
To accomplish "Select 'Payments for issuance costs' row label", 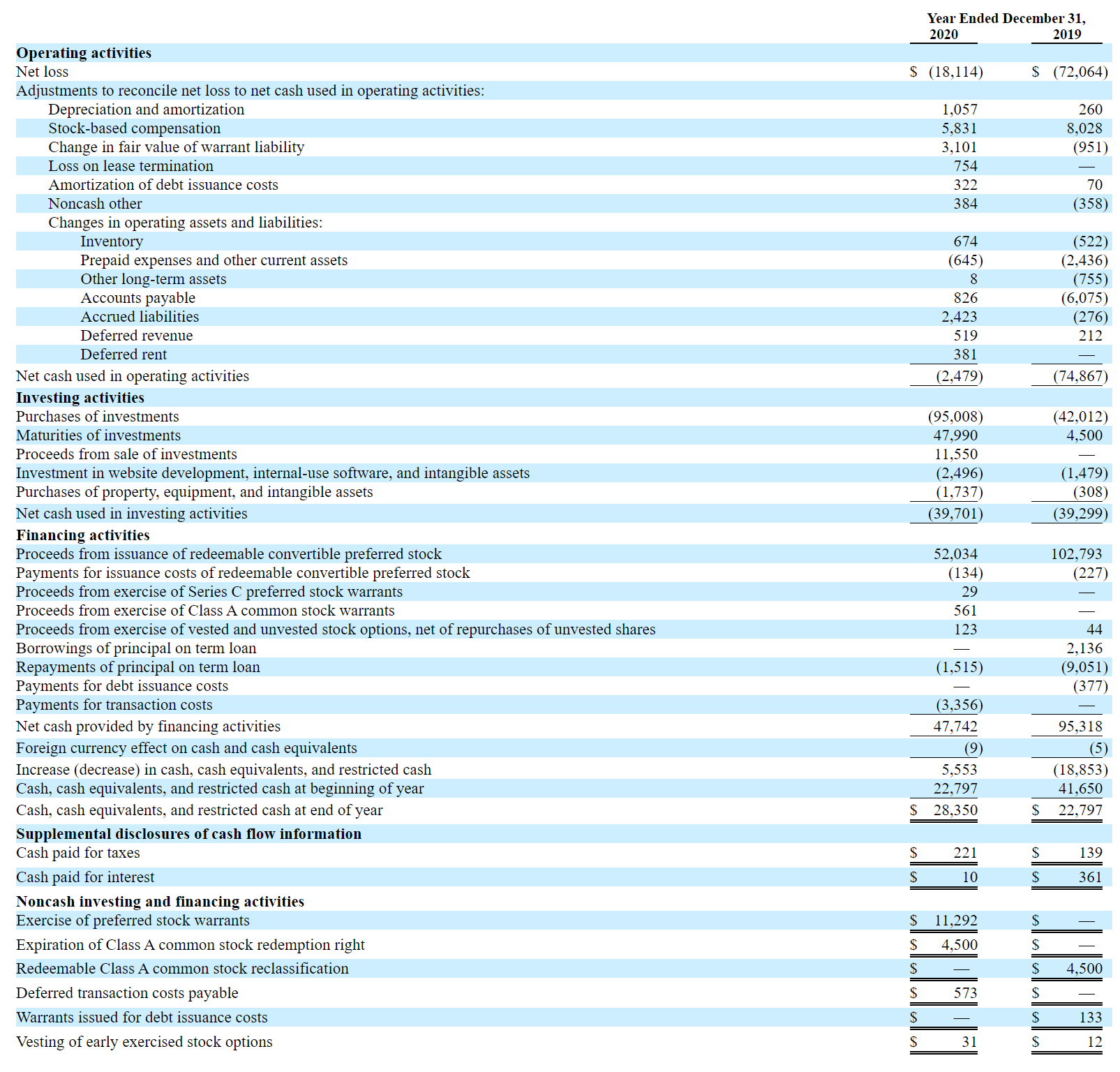I will [243, 573].
